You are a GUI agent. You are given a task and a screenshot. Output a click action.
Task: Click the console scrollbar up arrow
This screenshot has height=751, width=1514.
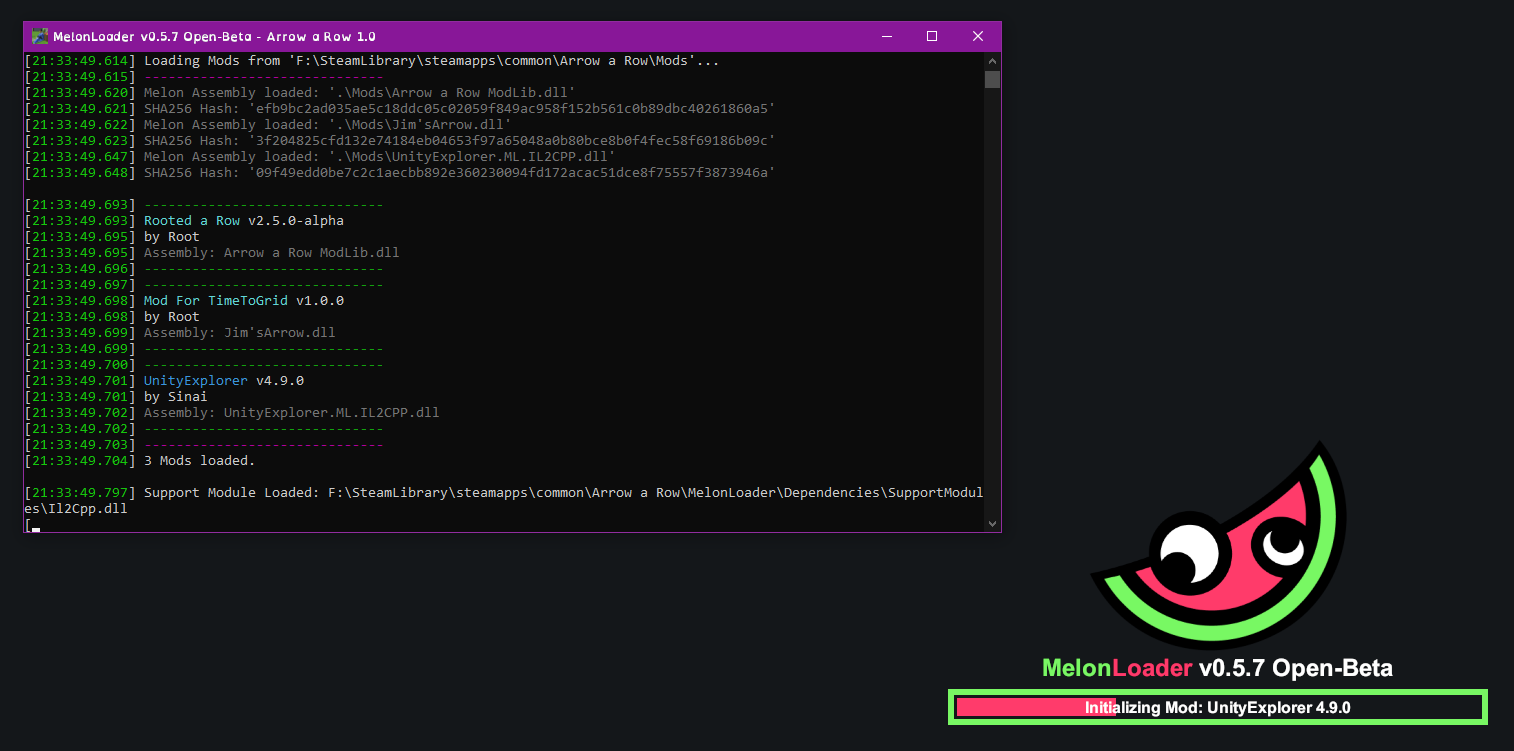point(992,61)
